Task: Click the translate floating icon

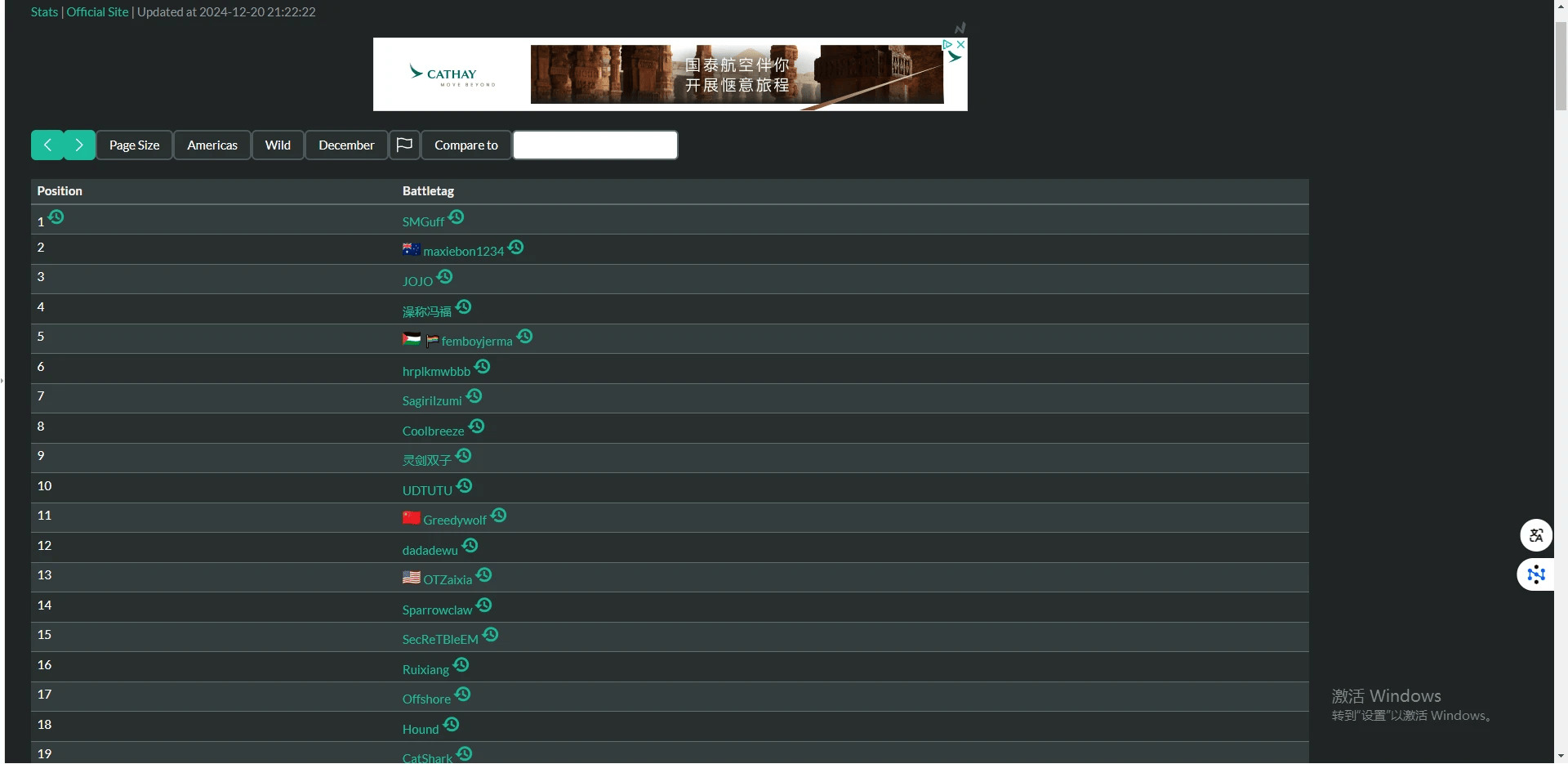Action: click(1535, 536)
